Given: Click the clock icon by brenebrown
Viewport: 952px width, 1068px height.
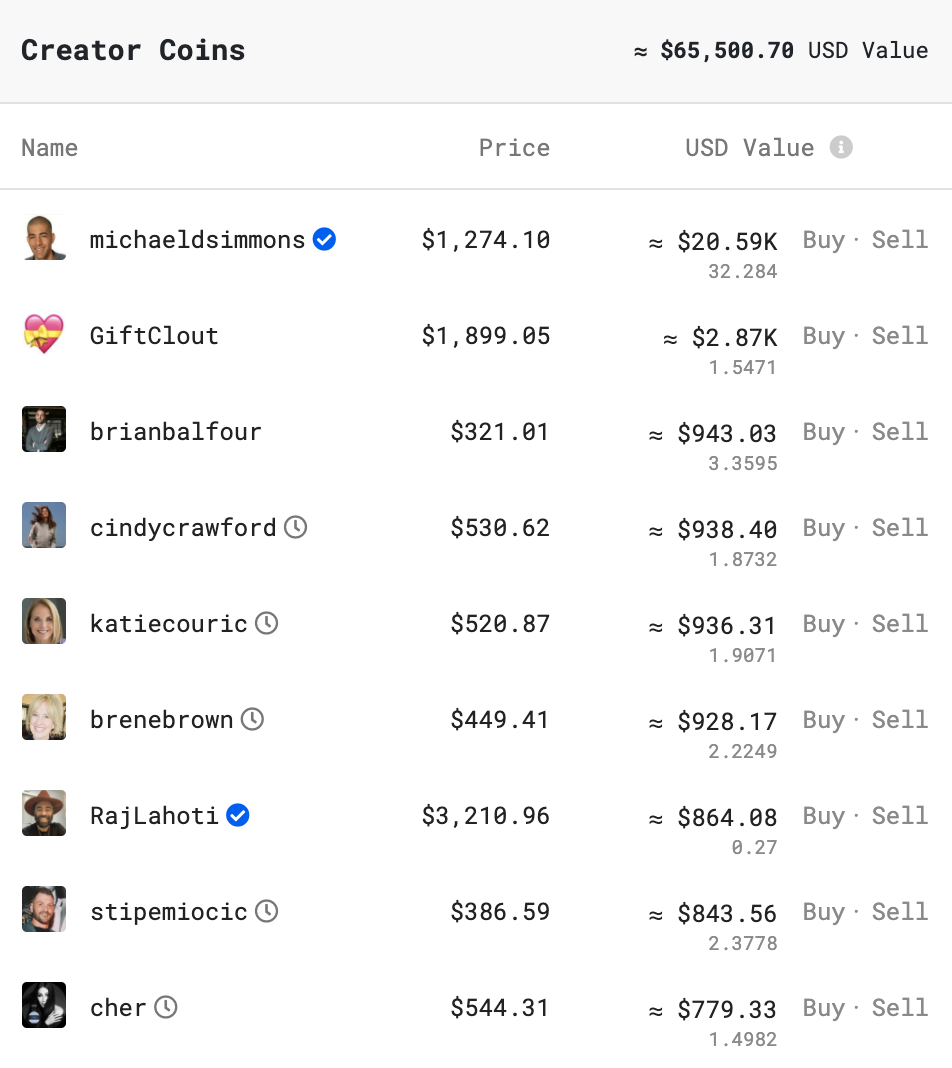Looking at the screenshot, I should 253,719.
